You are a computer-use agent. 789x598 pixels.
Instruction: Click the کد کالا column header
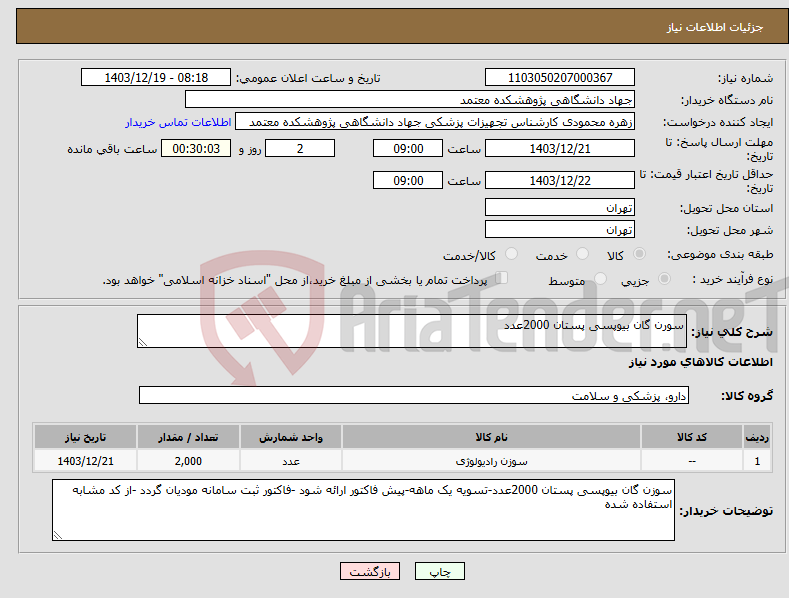point(692,437)
